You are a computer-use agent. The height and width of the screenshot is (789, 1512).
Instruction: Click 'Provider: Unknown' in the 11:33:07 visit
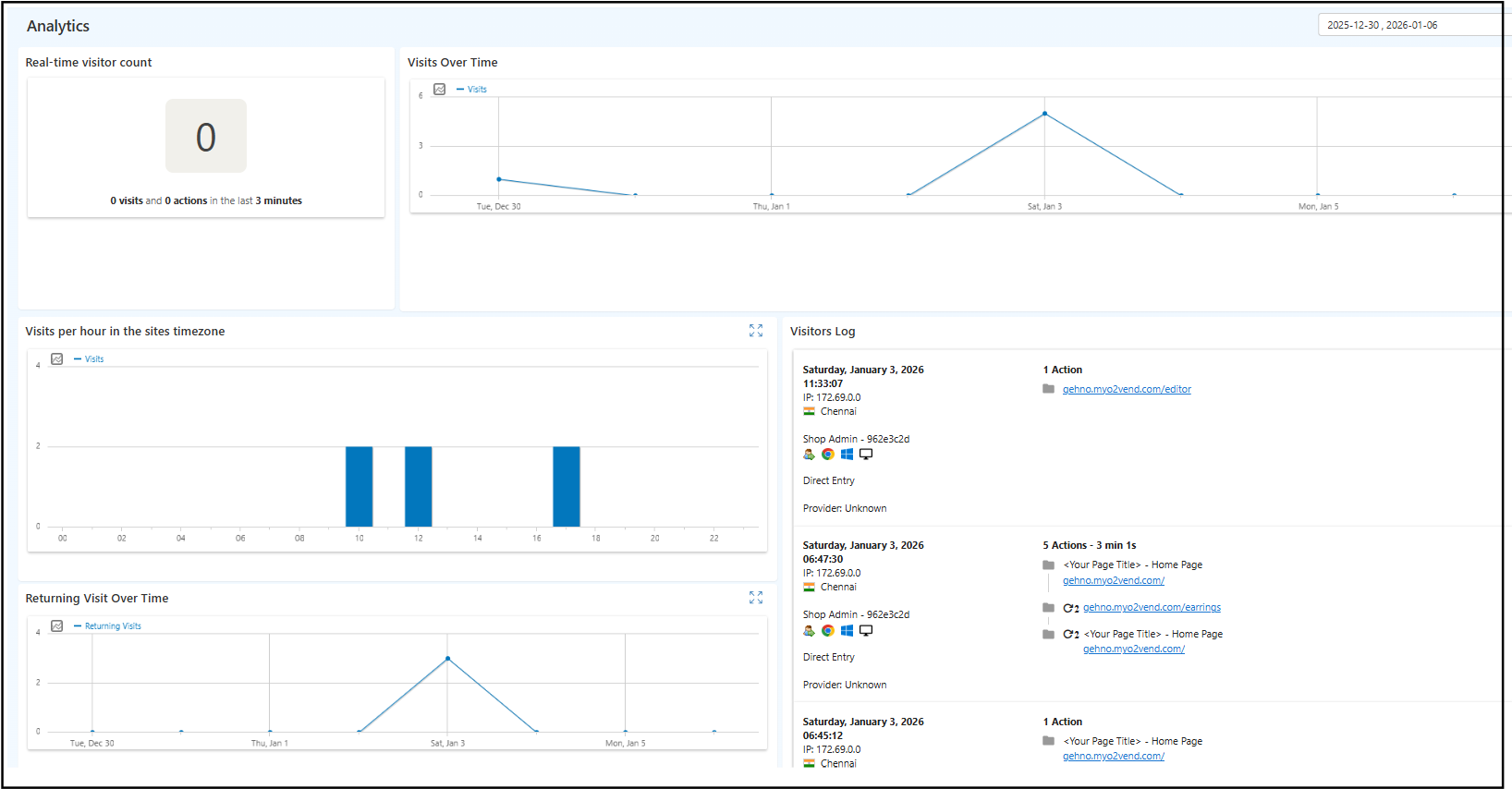(x=845, y=509)
